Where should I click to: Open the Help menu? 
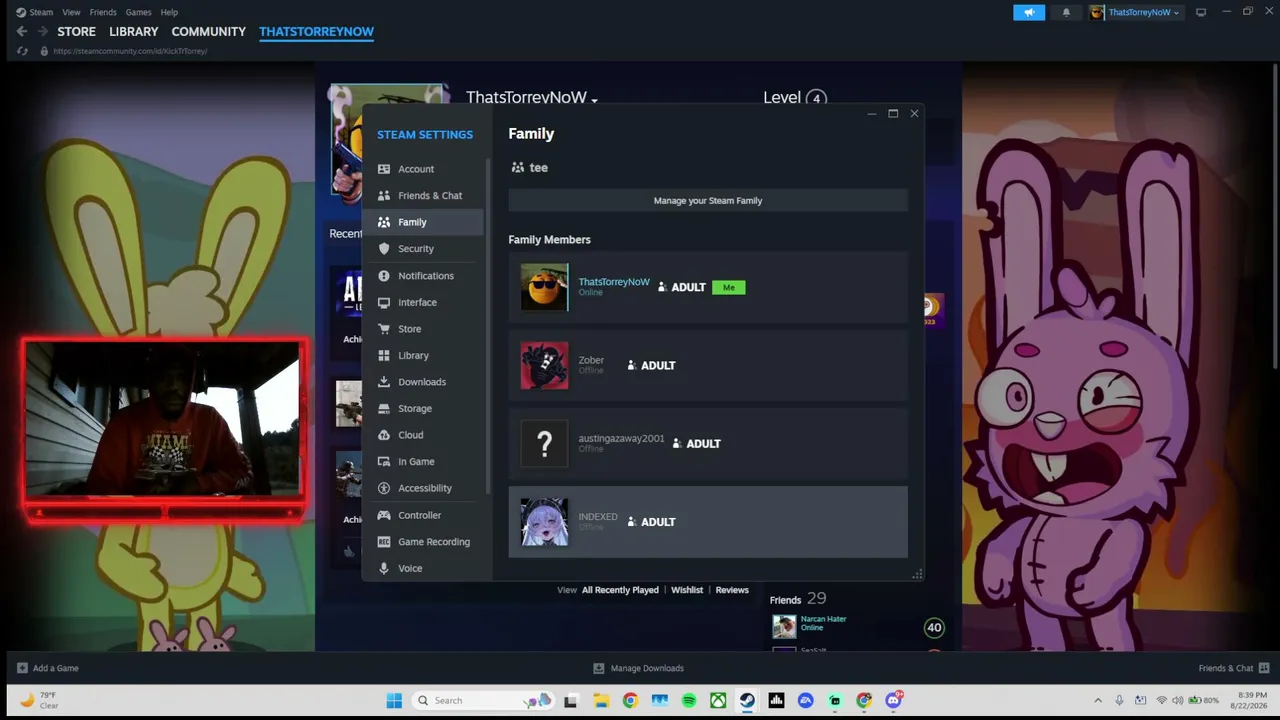pyautogui.click(x=169, y=12)
